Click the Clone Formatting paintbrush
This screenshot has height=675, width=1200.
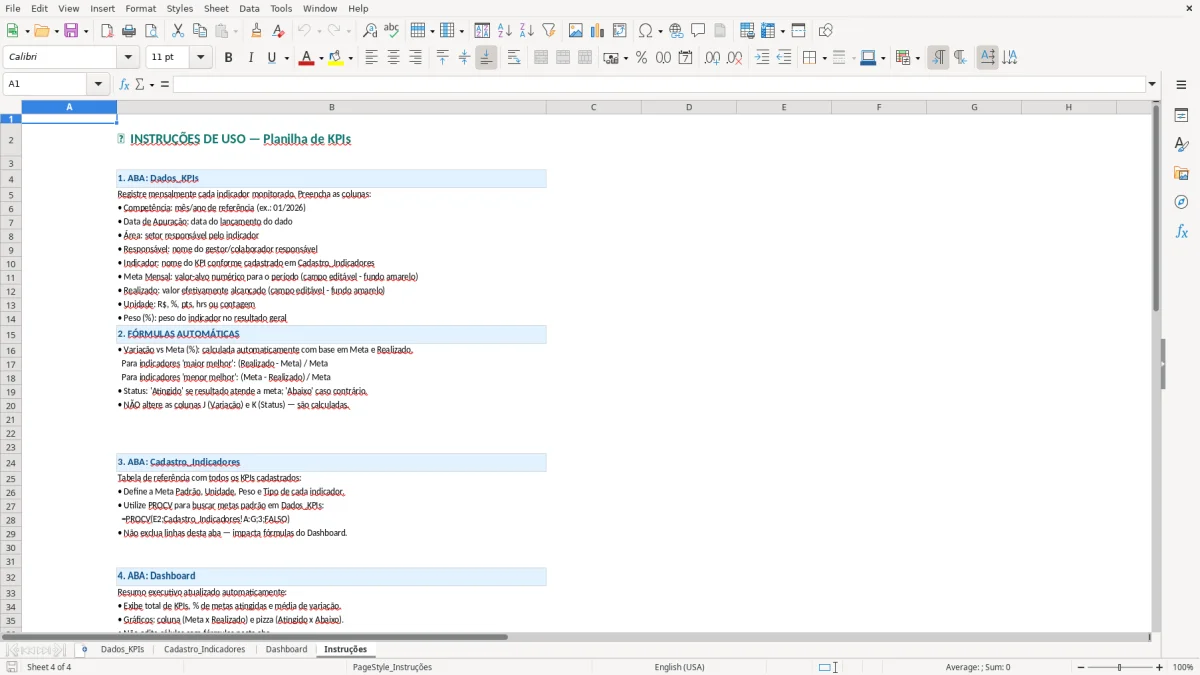click(x=257, y=31)
